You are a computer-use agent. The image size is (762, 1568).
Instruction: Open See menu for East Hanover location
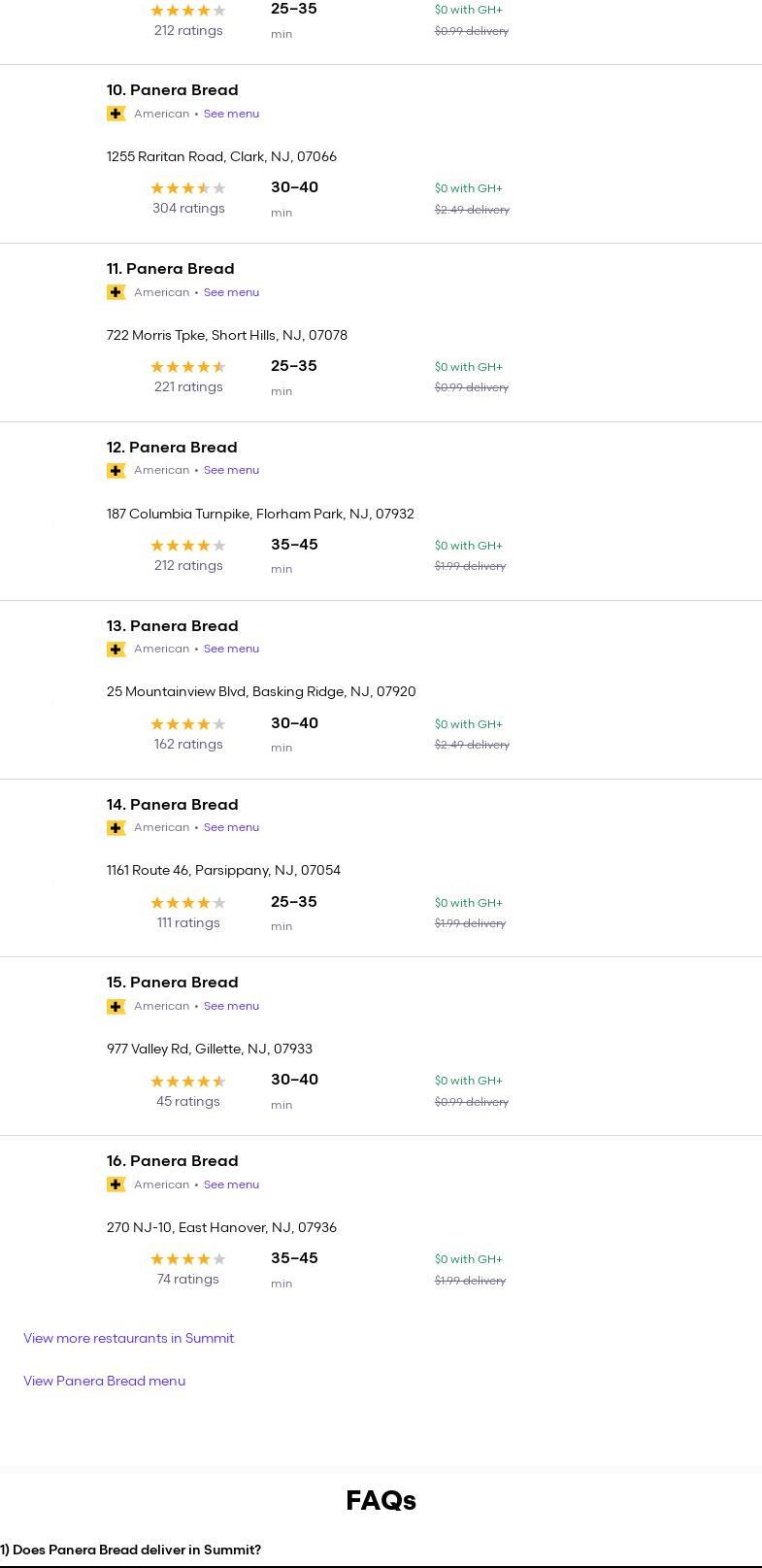(x=231, y=1184)
